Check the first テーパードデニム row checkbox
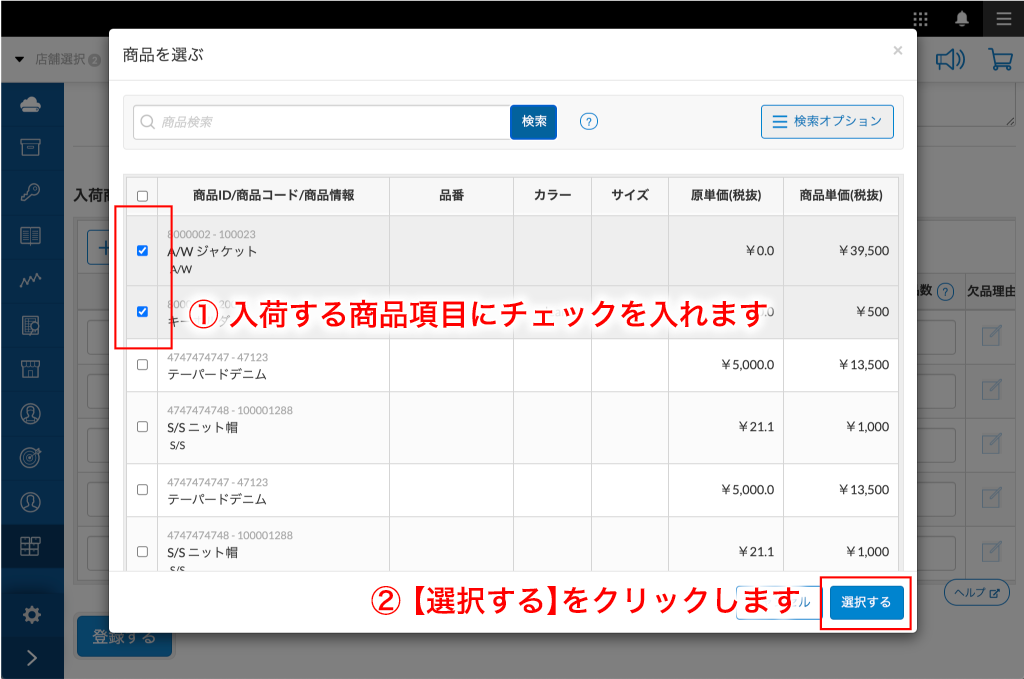 [x=142, y=365]
